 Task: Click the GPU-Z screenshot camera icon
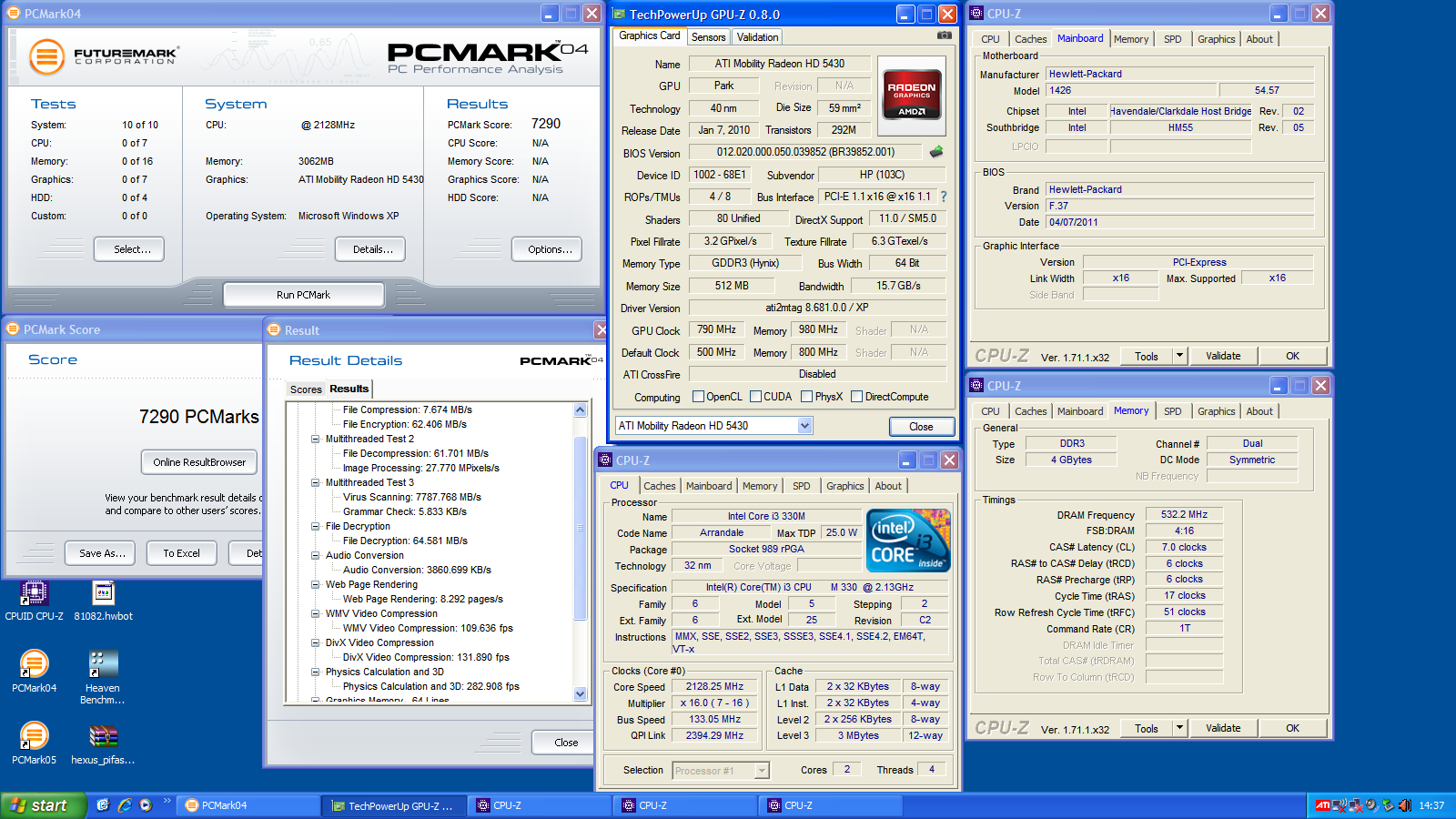[945, 35]
